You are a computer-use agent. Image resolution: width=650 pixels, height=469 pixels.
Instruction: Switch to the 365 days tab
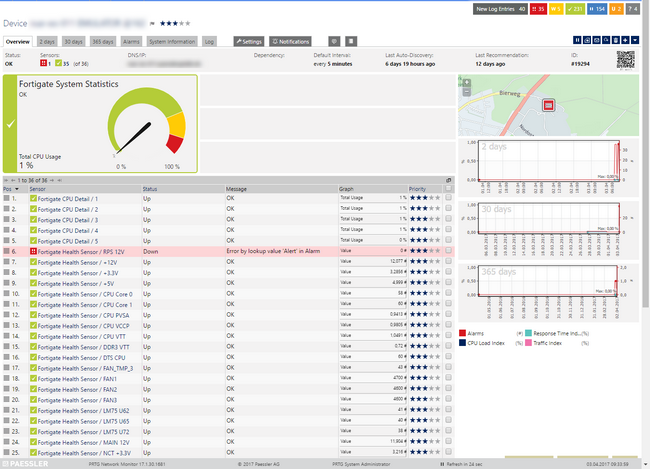[102, 41]
